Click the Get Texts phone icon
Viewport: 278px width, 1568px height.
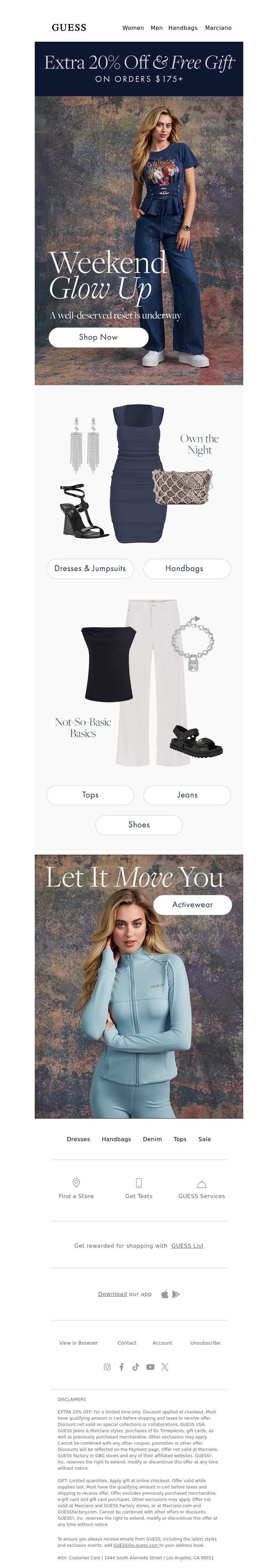(138, 1183)
